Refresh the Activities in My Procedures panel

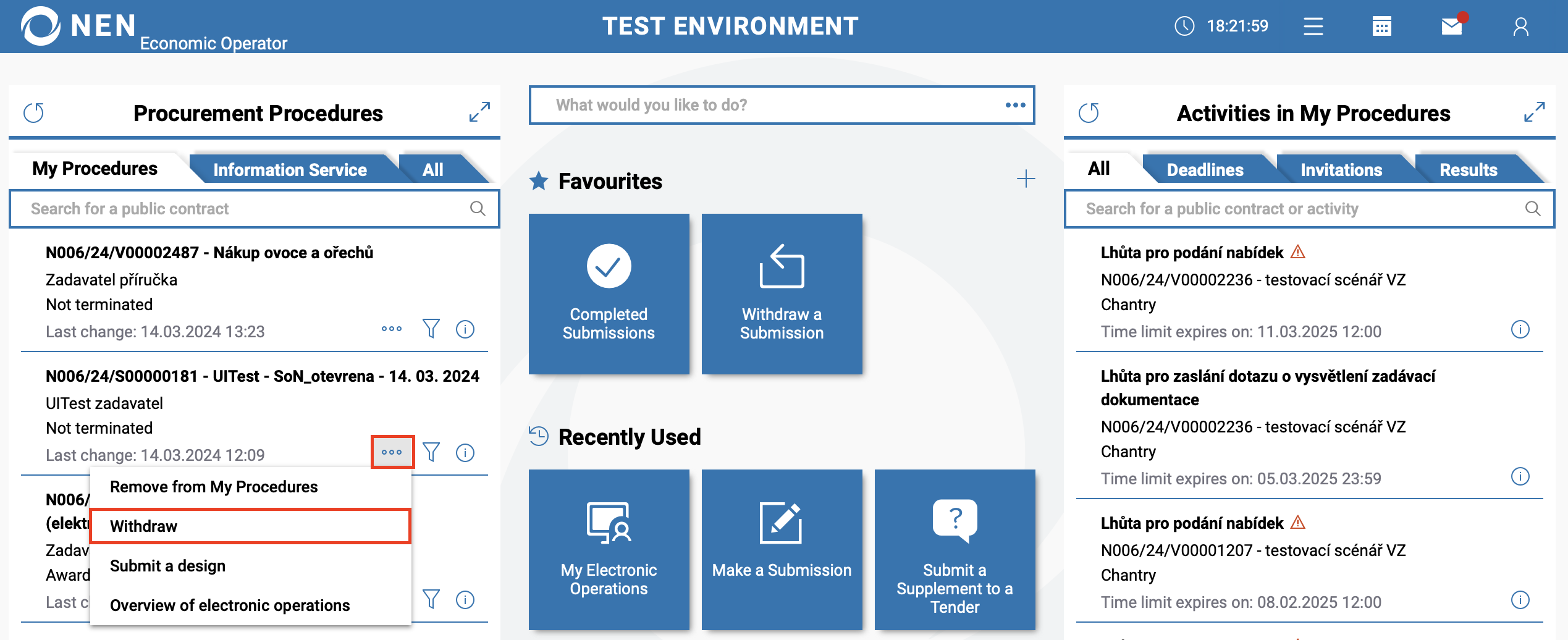(x=1089, y=113)
